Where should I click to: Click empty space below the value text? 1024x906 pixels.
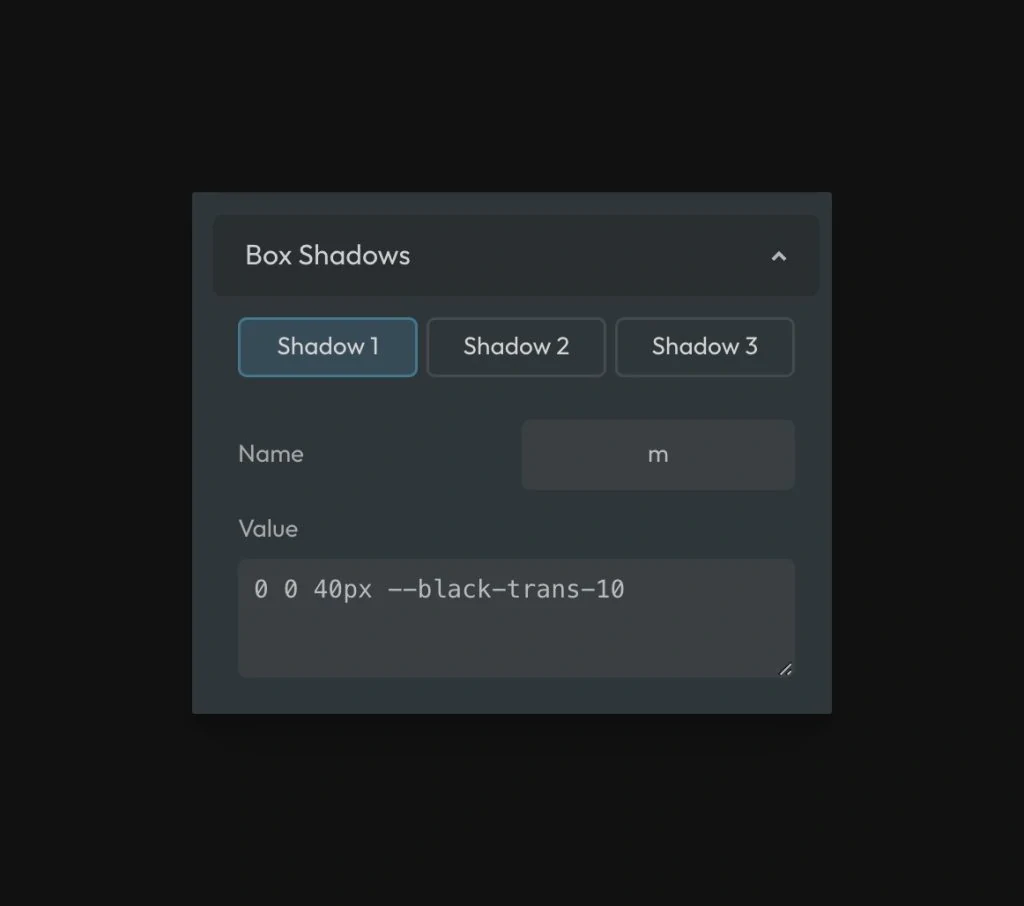(x=500, y=645)
